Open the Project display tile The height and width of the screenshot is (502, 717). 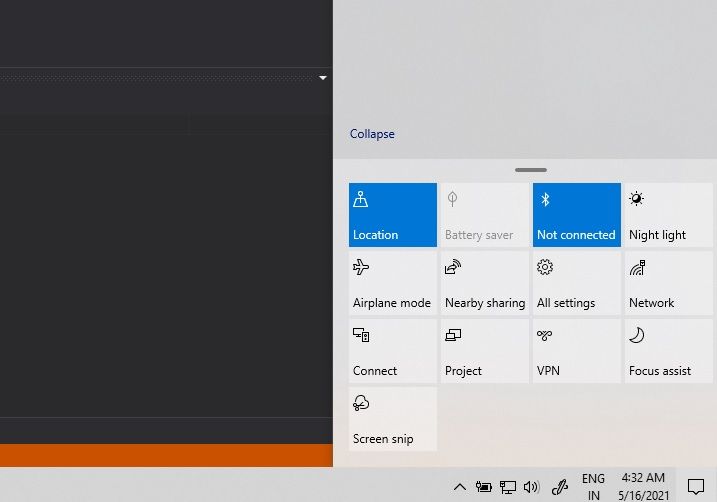[485, 351]
